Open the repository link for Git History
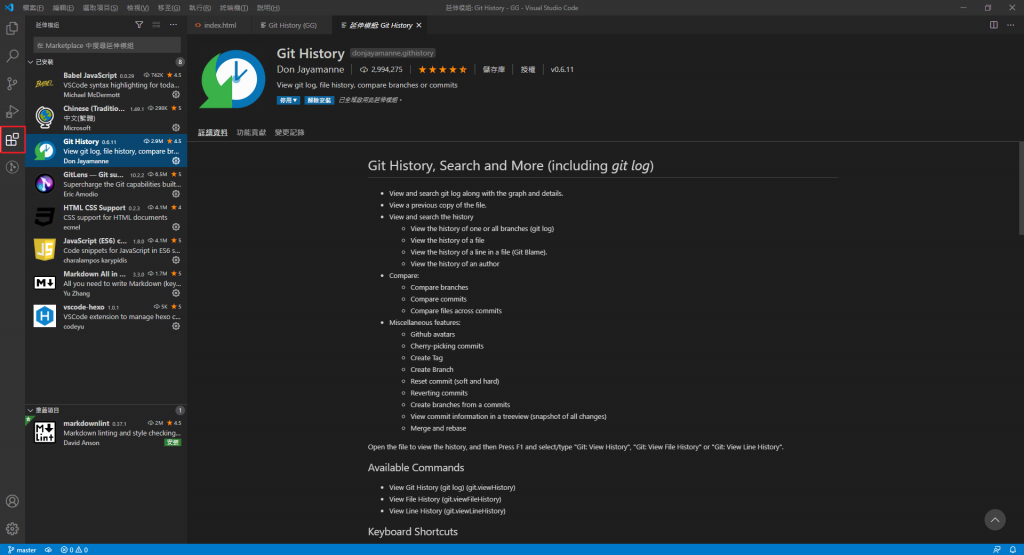 (494, 69)
